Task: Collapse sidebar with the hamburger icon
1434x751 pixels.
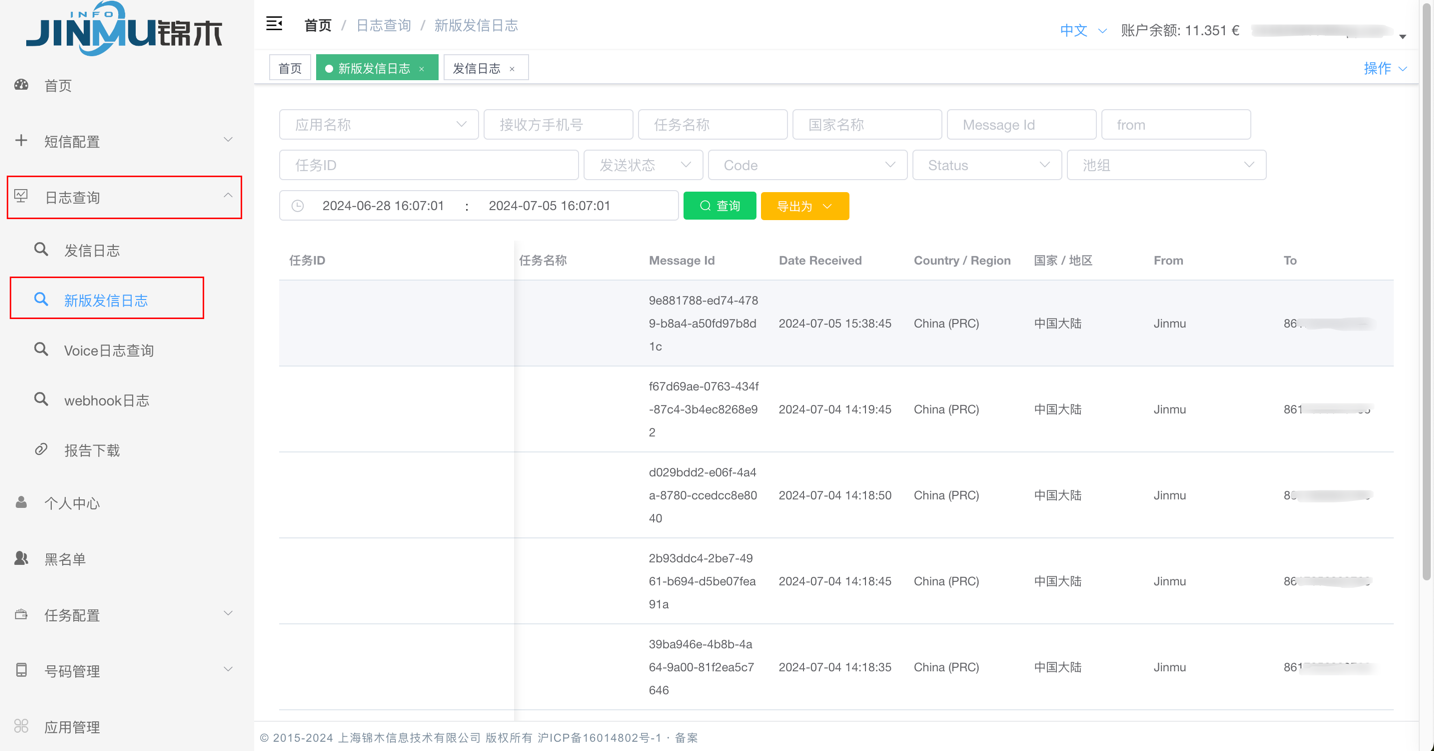Action: tap(274, 24)
